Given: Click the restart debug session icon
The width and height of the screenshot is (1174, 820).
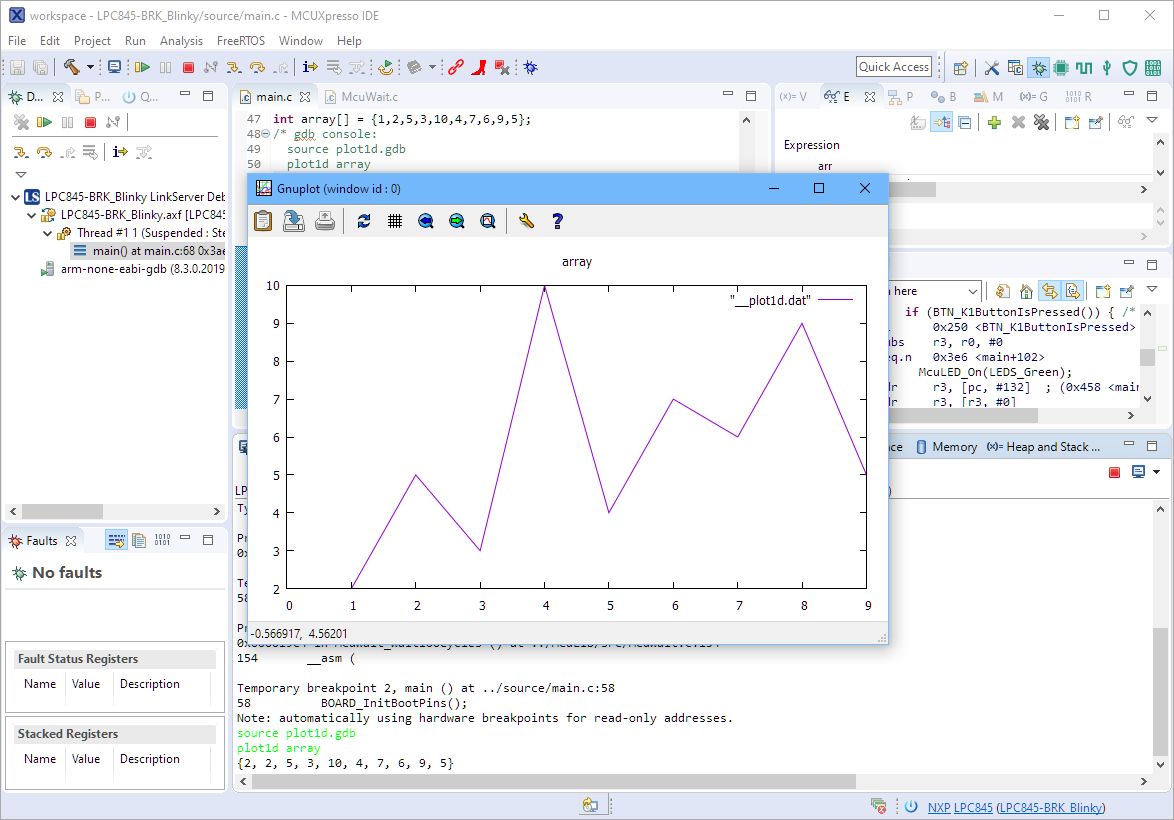Looking at the screenshot, I should click(x=386, y=67).
